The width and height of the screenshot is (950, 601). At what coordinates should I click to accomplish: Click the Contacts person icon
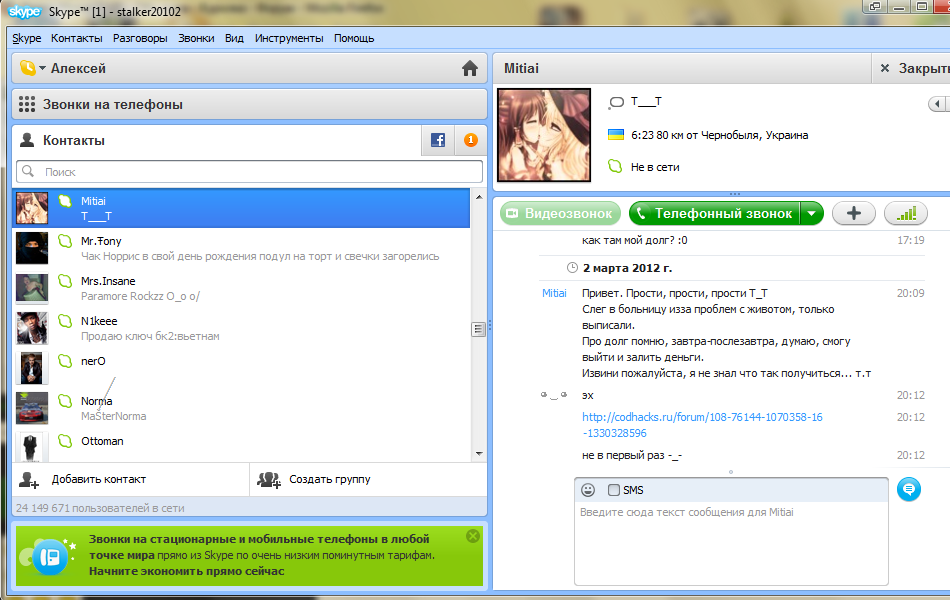[27, 140]
